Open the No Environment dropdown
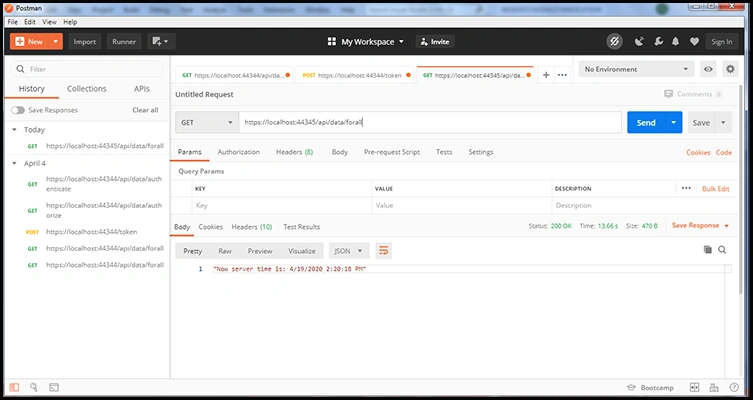 click(636, 69)
